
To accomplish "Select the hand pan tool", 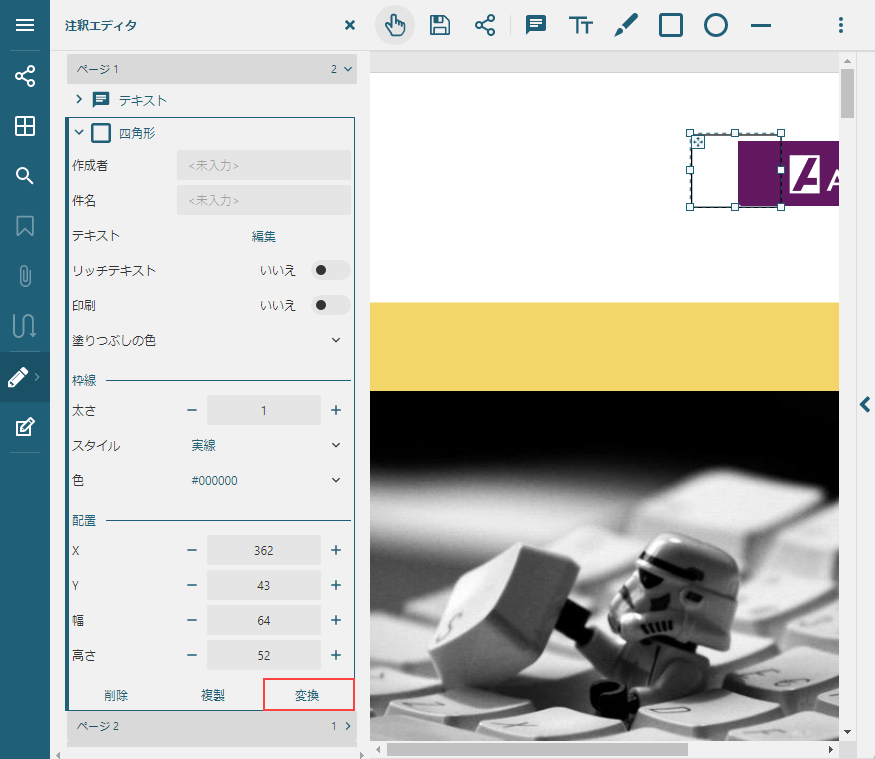I will pyautogui.click(x=395, y=25).
